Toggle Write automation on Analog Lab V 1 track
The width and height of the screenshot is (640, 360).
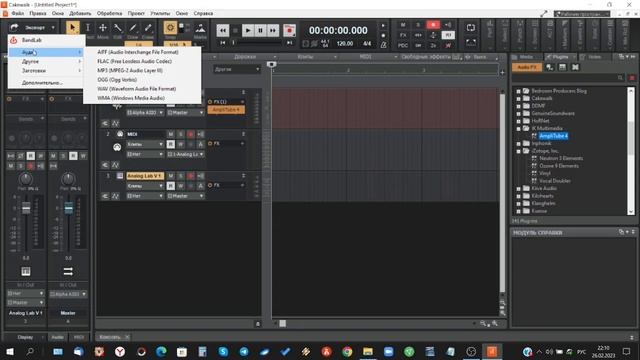(180, 186)
